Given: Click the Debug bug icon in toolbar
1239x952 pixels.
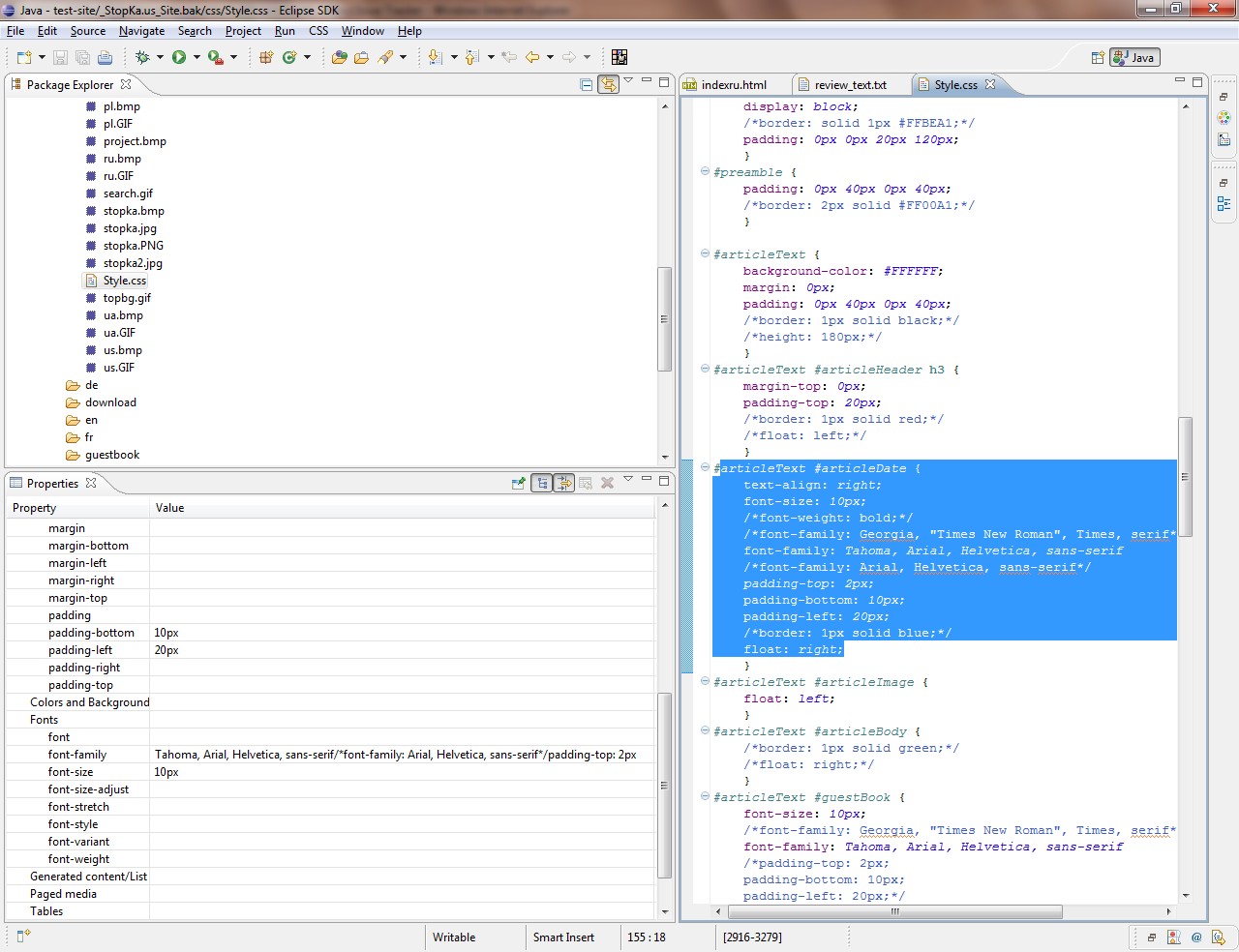Looking at the screenshot, I should (x=142, y=58).
